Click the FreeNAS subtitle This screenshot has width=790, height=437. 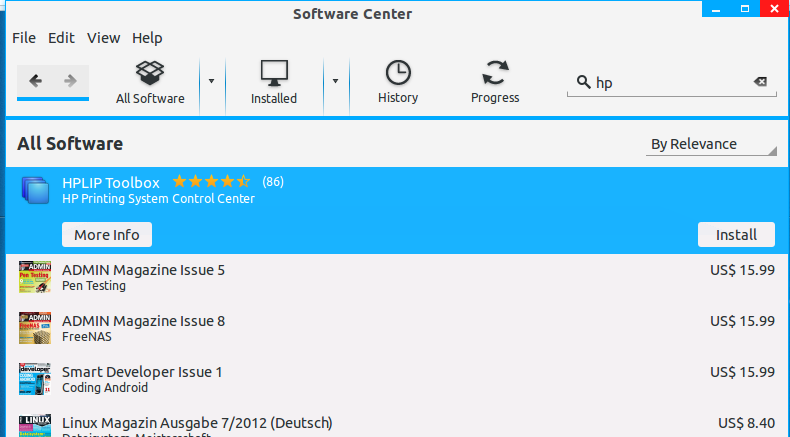point(87,337)
